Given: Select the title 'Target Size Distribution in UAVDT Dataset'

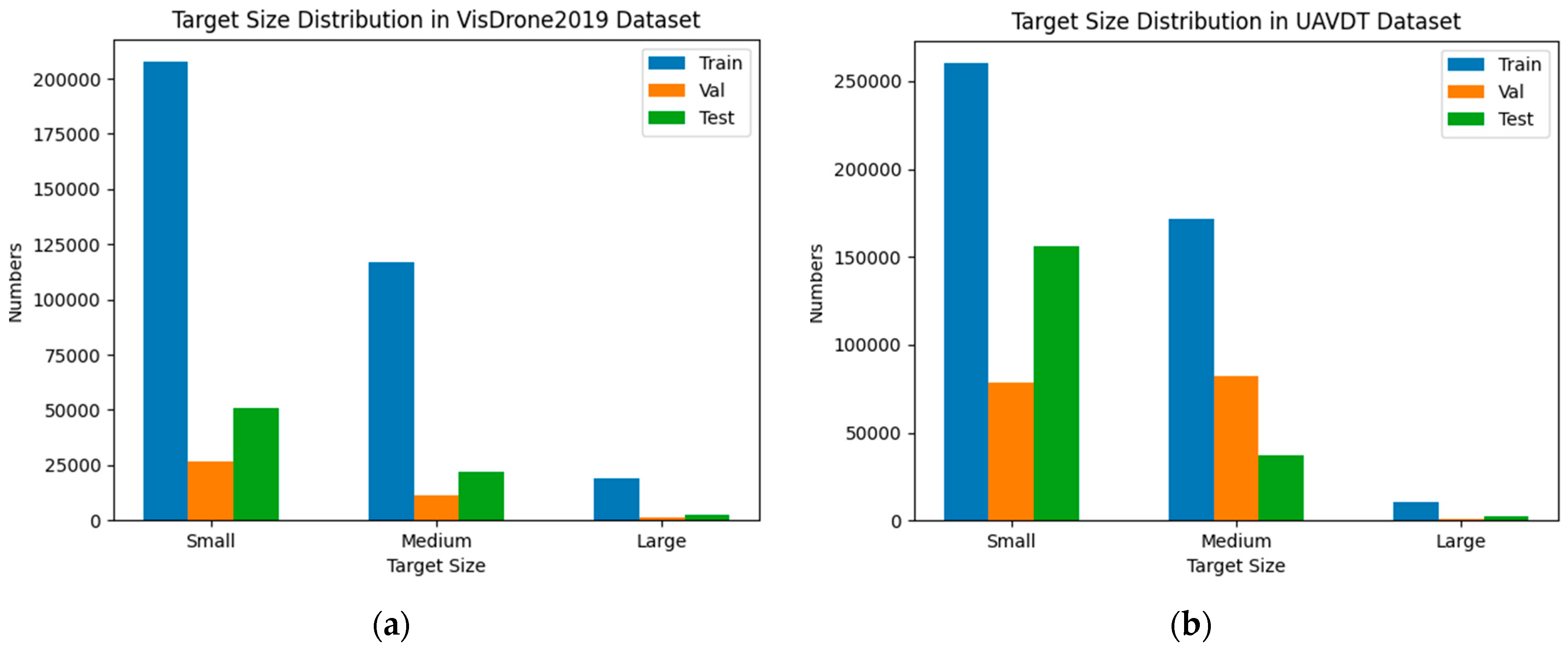Looking at the screenshot, I should point(1236,21).
